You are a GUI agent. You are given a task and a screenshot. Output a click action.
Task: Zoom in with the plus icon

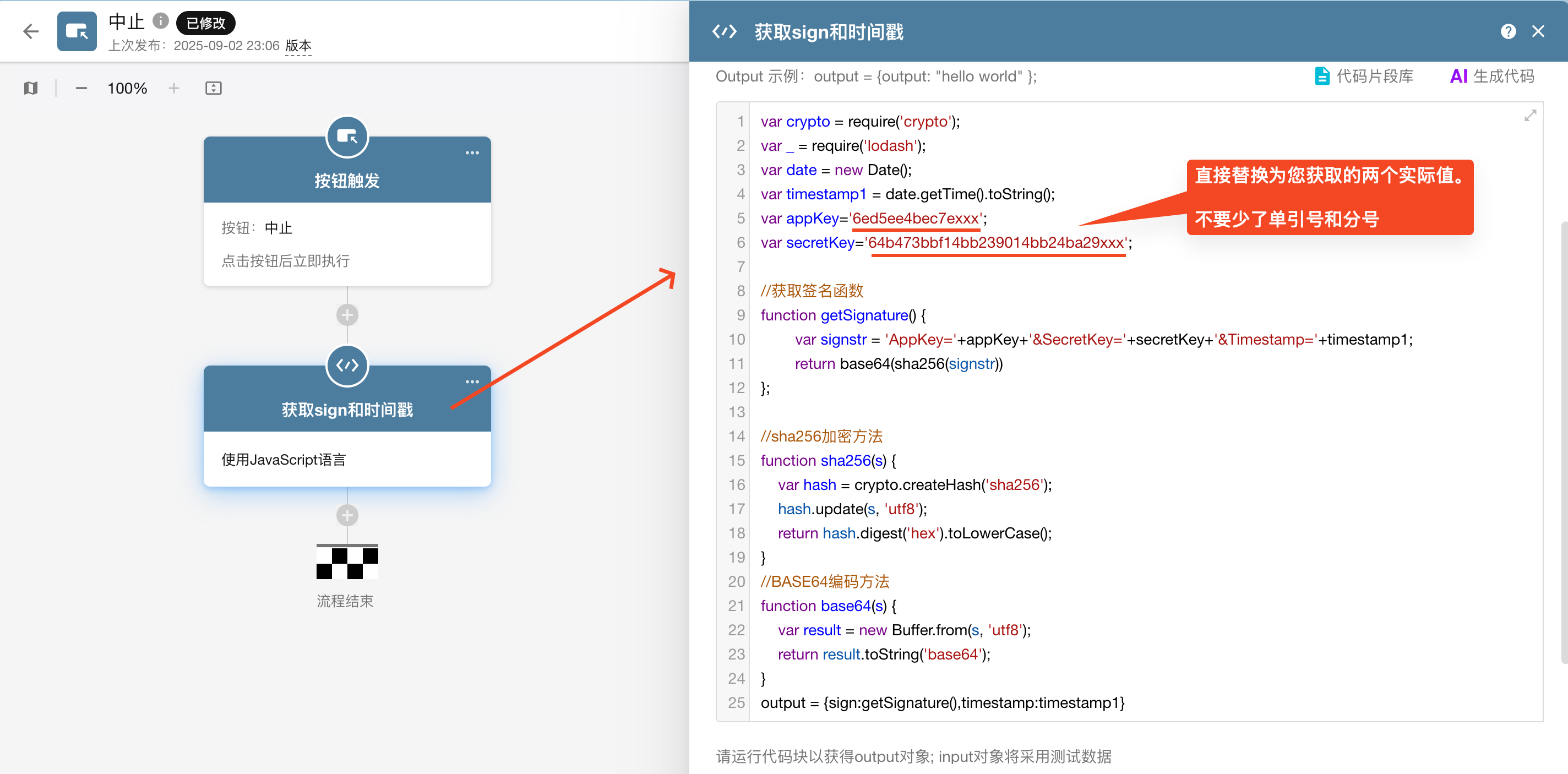point(174,88)
